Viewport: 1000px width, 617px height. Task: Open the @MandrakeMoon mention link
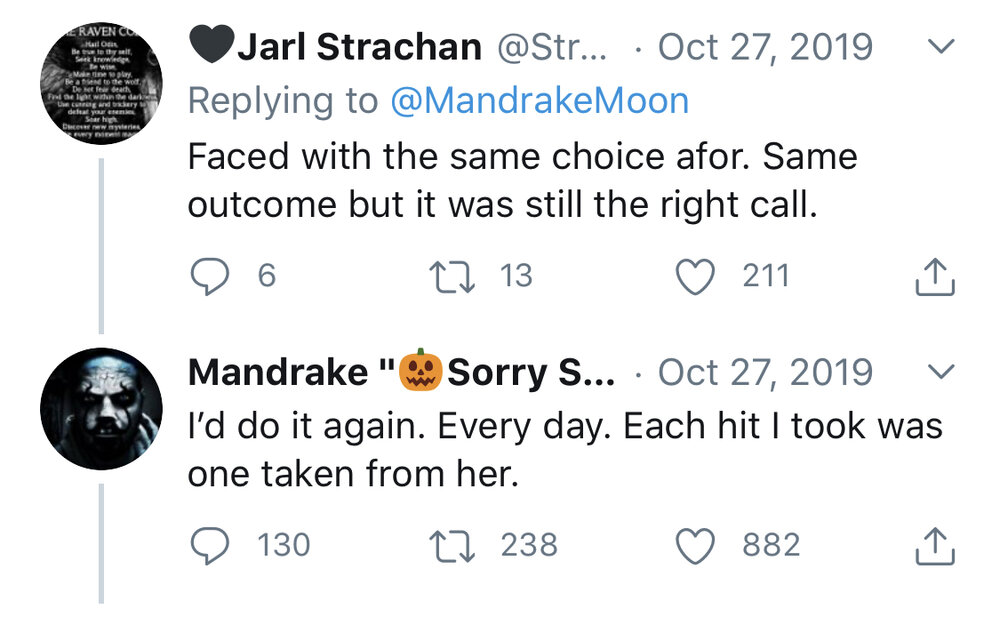(x=539, y=100)
